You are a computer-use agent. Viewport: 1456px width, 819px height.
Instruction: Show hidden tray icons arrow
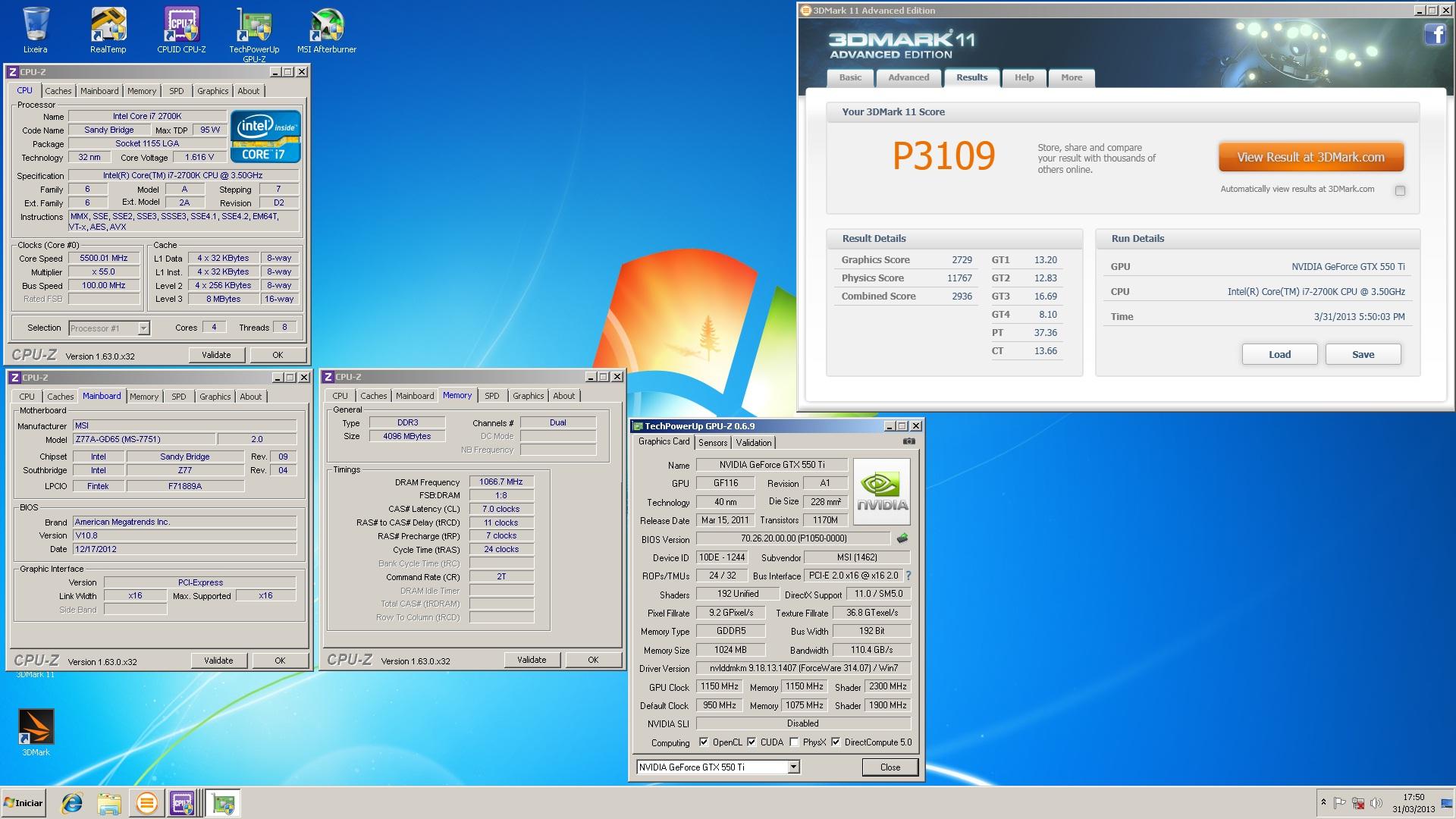point(1323,802)
